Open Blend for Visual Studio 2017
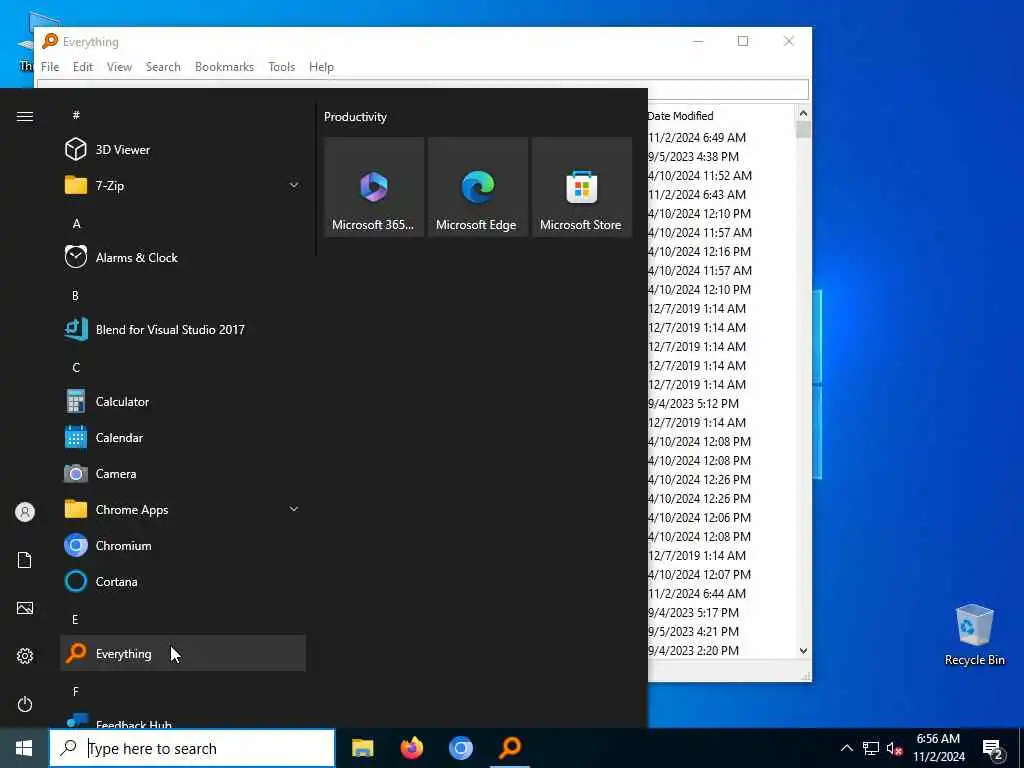This screenshot has width=1024, height=768. click(x=183, y=329)
